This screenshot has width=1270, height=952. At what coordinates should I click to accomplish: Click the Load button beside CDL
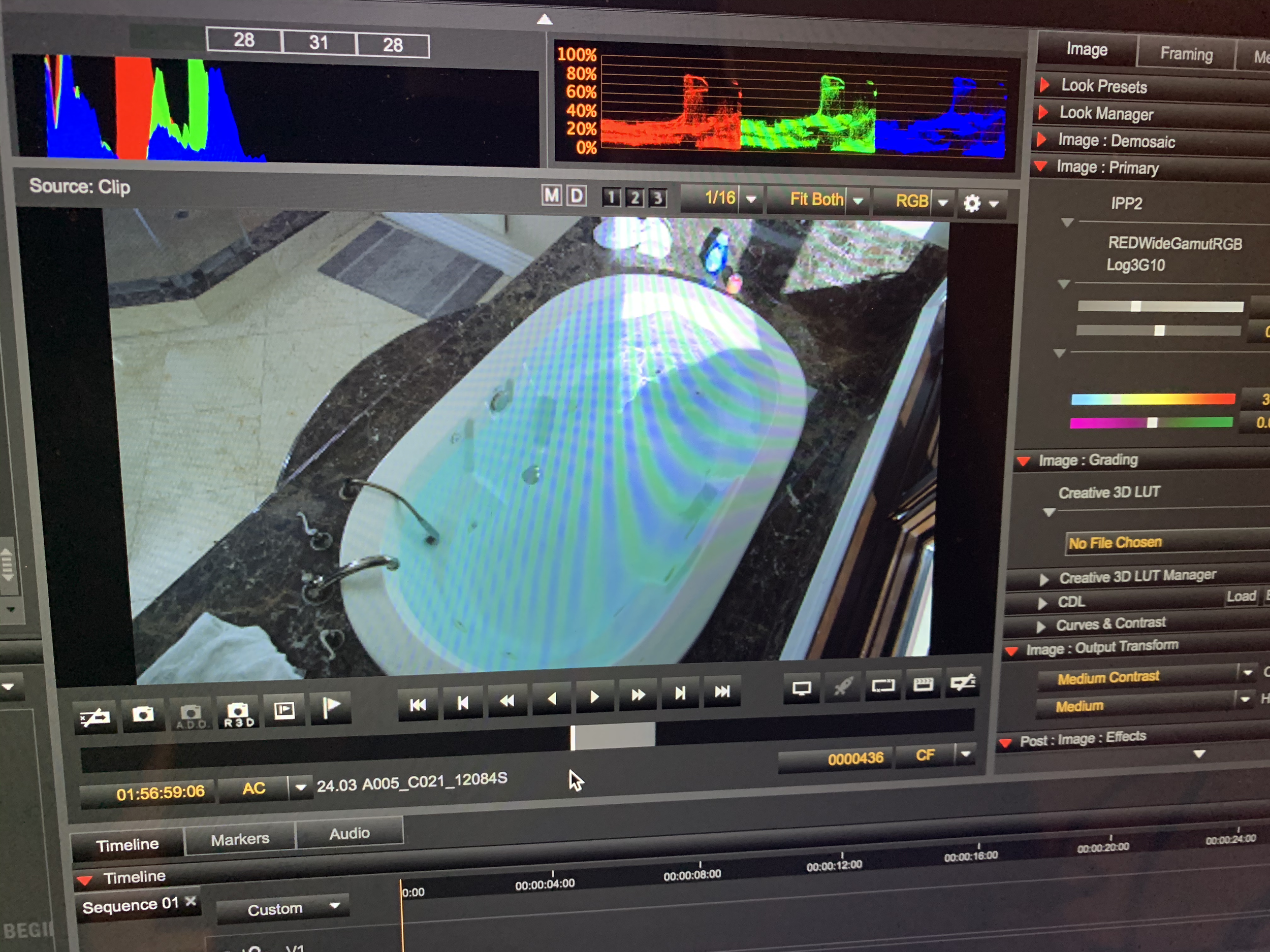(x=1241, y=596)
